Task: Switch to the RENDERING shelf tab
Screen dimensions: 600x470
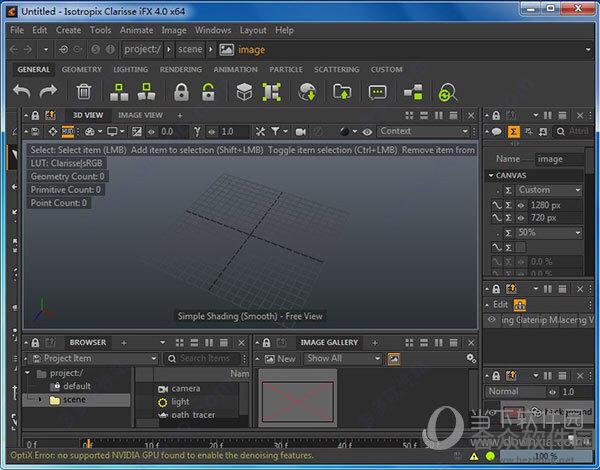Action: (181, 70)
